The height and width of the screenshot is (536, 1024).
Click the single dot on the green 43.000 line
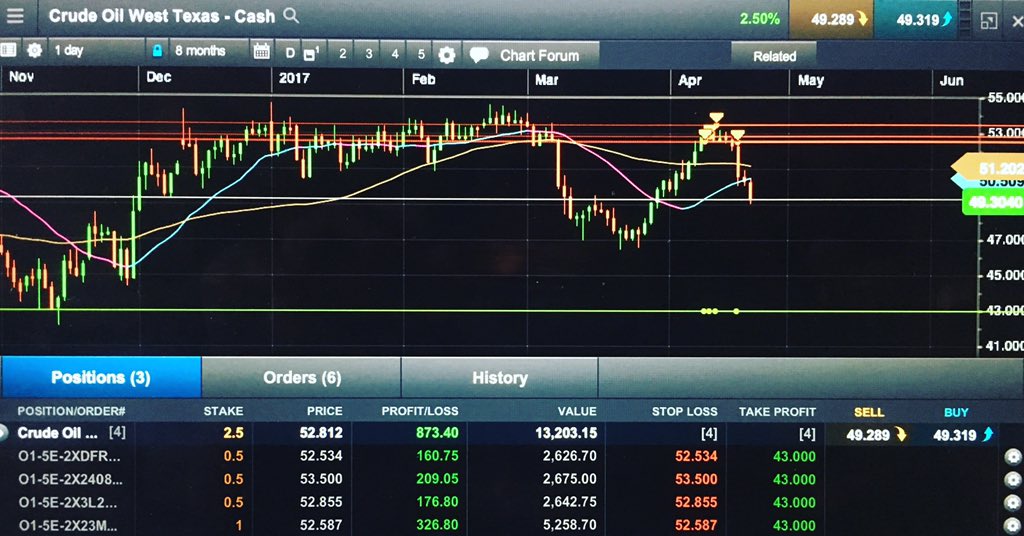pos(737,311)
